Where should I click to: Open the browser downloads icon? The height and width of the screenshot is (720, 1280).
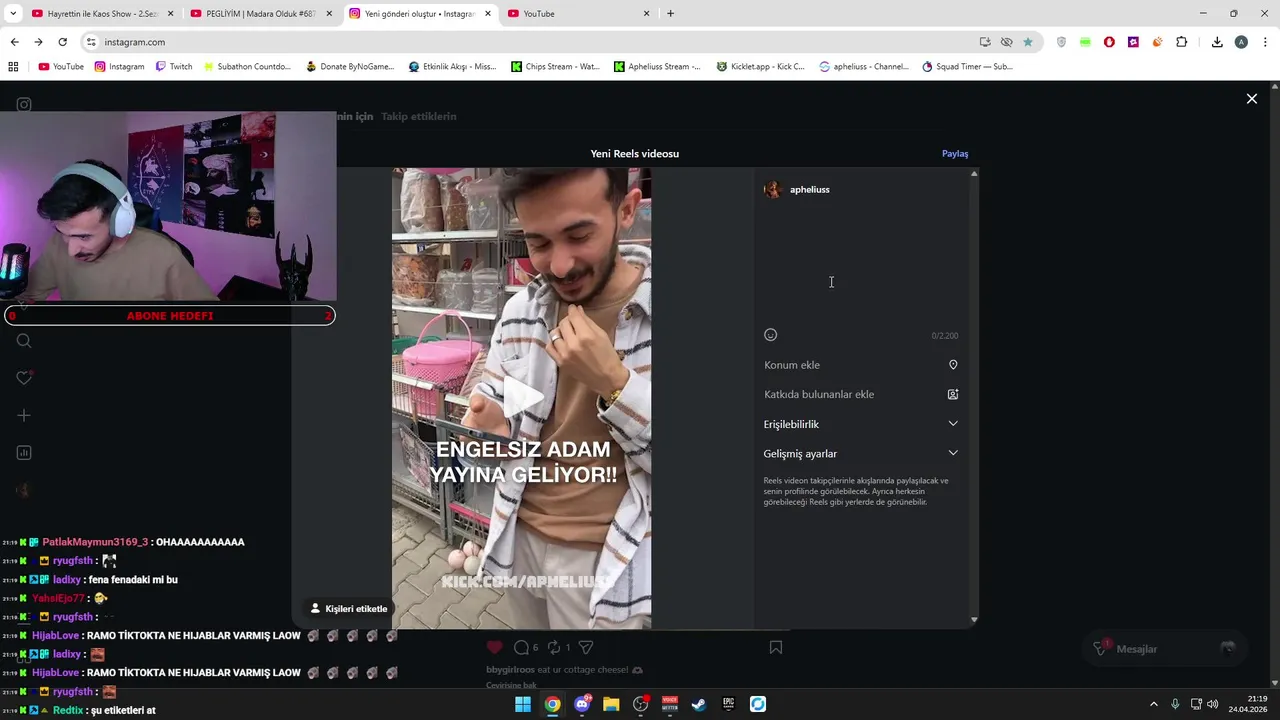click(1217, 42)
